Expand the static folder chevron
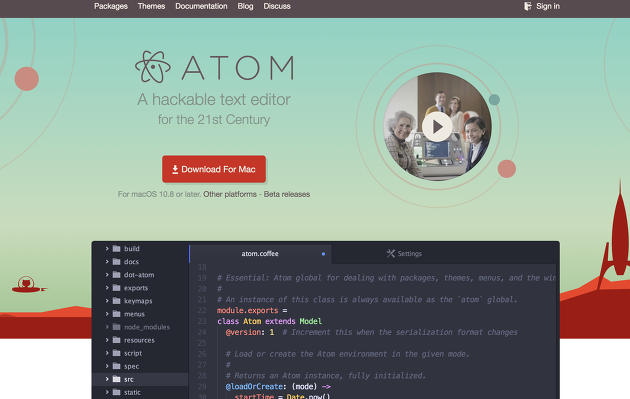 click(107, 392)
